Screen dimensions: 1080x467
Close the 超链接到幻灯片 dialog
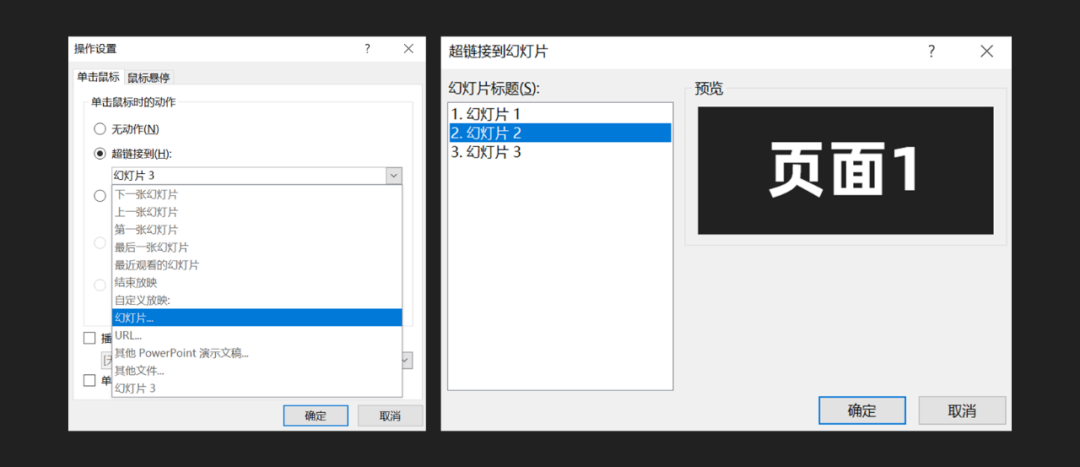[987, 52]
